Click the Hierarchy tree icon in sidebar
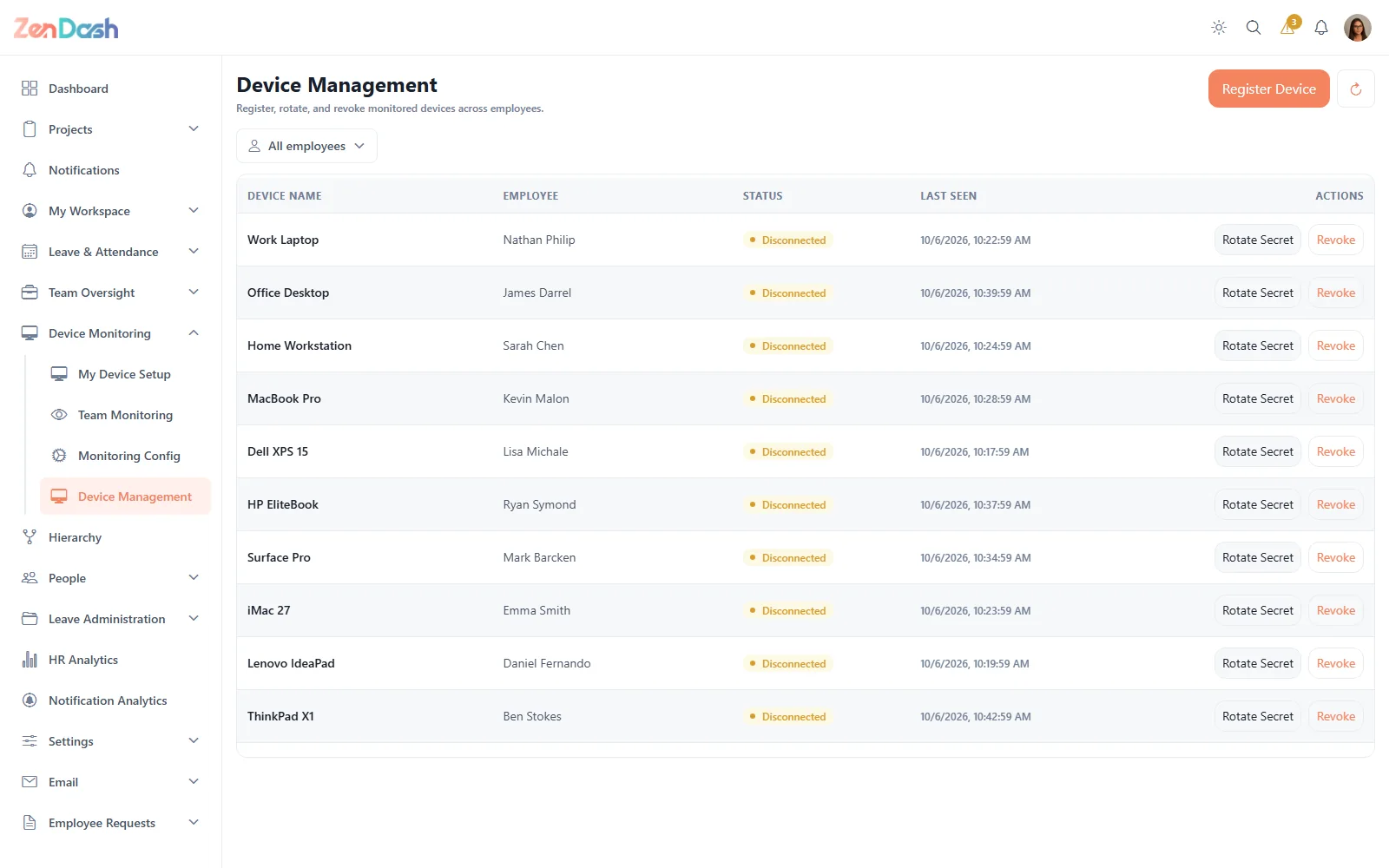This screenshot has width=1389, height=868. point(30,537)
